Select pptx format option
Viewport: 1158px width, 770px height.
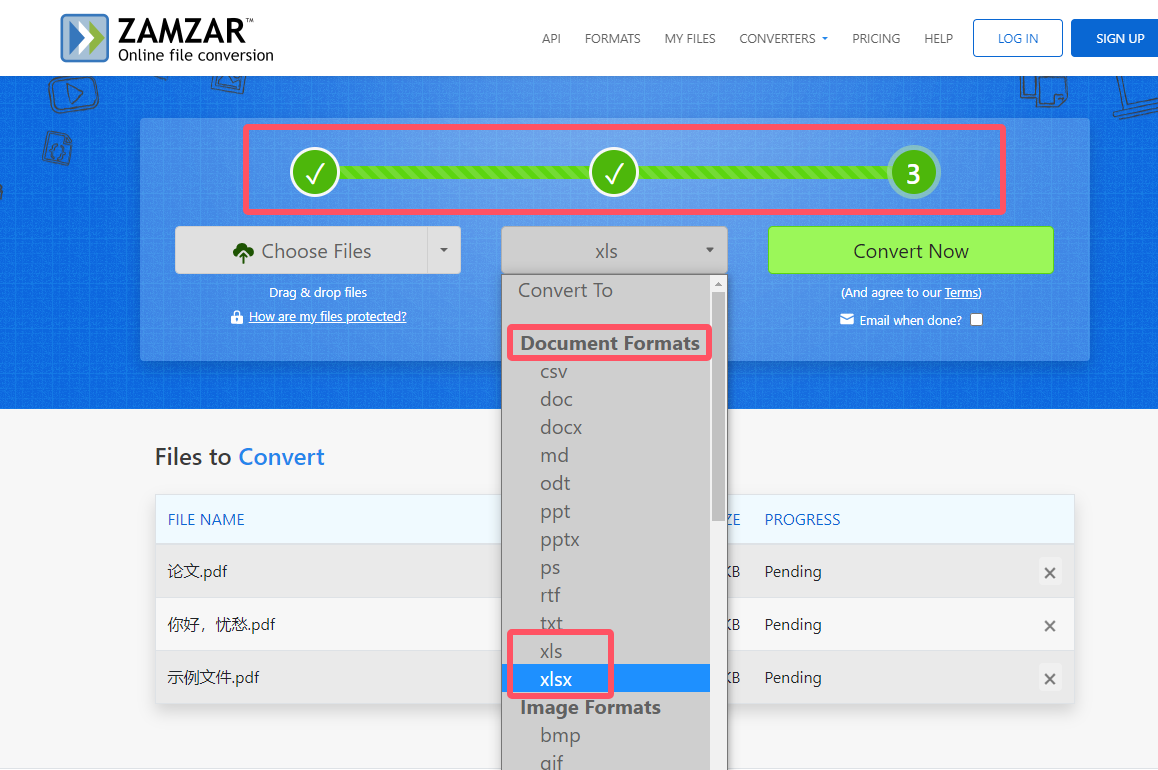(x=606, y=540)
